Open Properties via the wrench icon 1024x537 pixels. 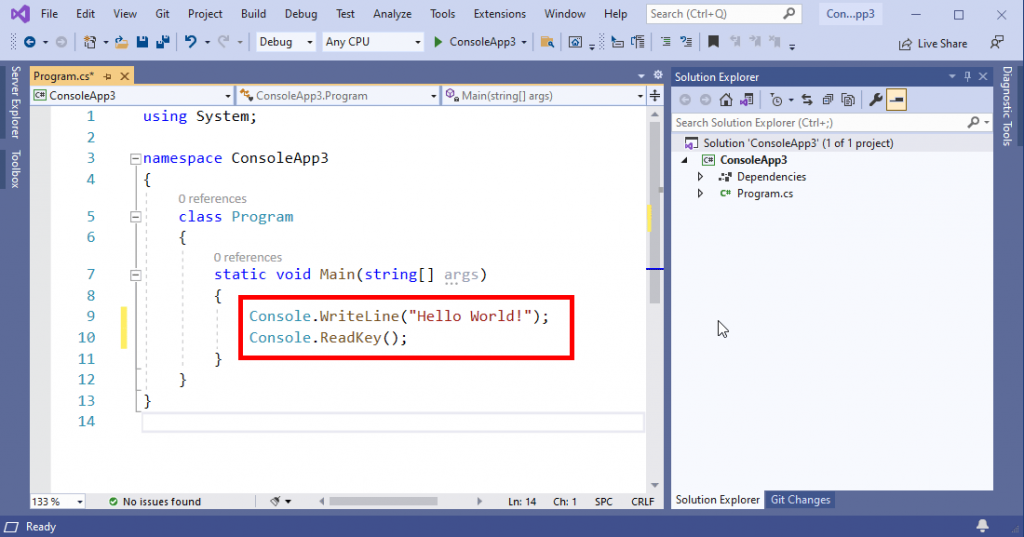click(x=875, y=99)
